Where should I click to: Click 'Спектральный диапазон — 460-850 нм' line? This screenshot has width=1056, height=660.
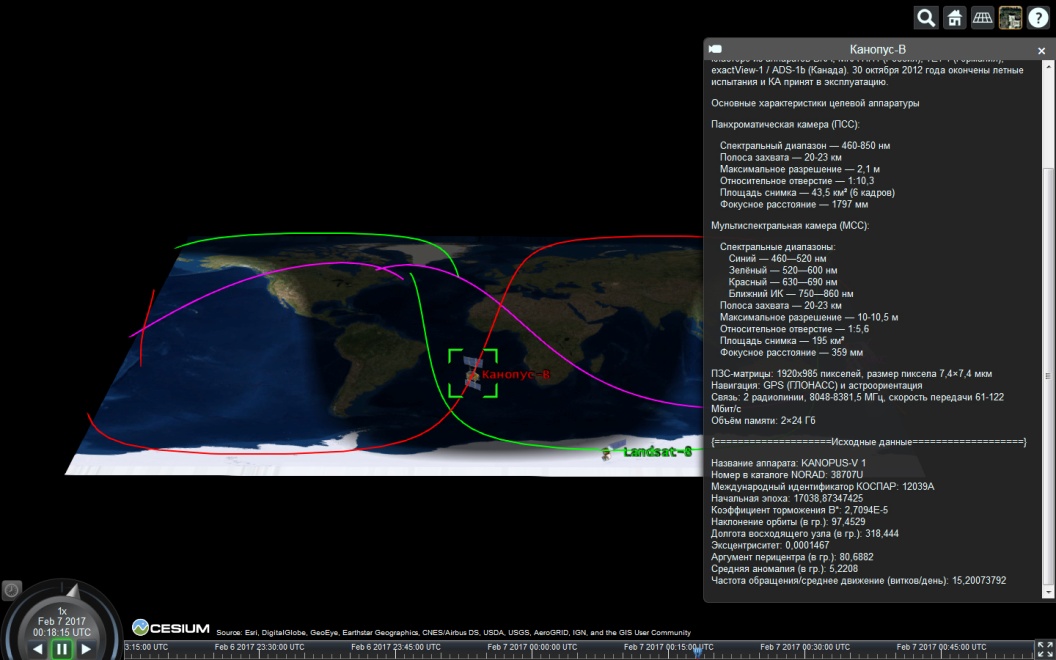tap(805, 145)
